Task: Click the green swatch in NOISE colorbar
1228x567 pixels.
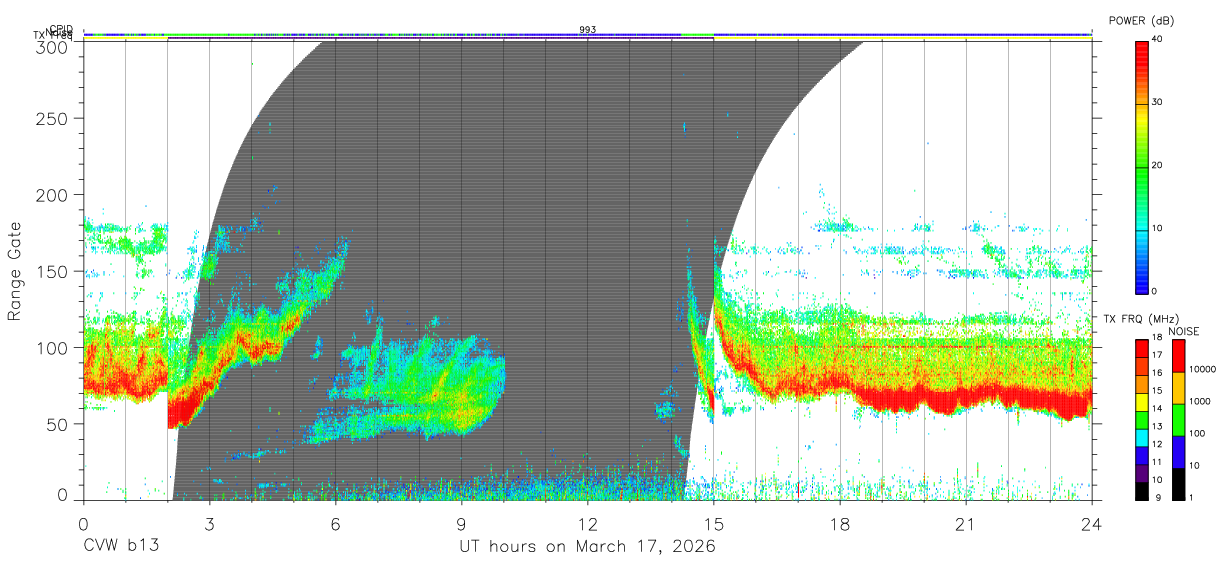Action: (x=1178, y=420)
